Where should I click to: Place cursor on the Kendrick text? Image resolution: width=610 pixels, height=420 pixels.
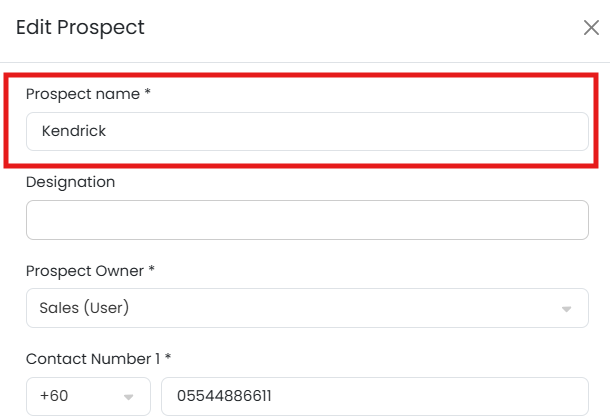(x=74, y=131)
